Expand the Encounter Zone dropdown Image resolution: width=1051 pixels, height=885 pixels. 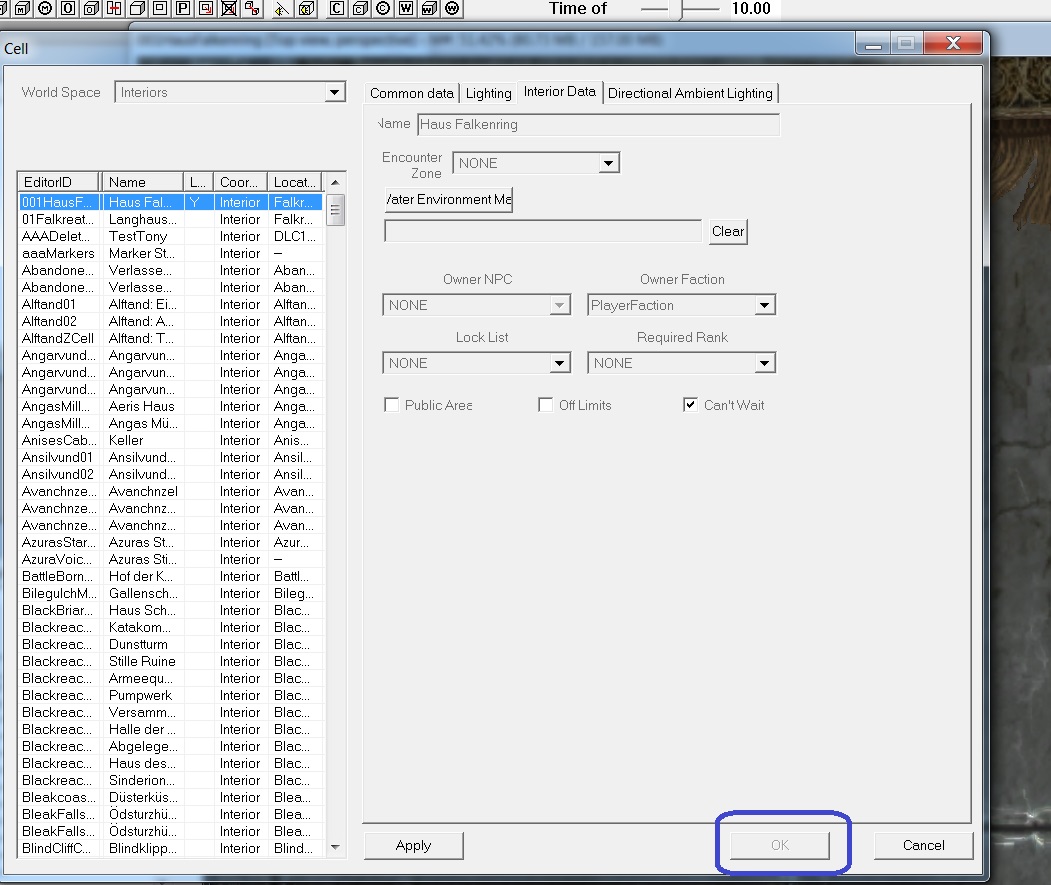[x=608, y=163]
